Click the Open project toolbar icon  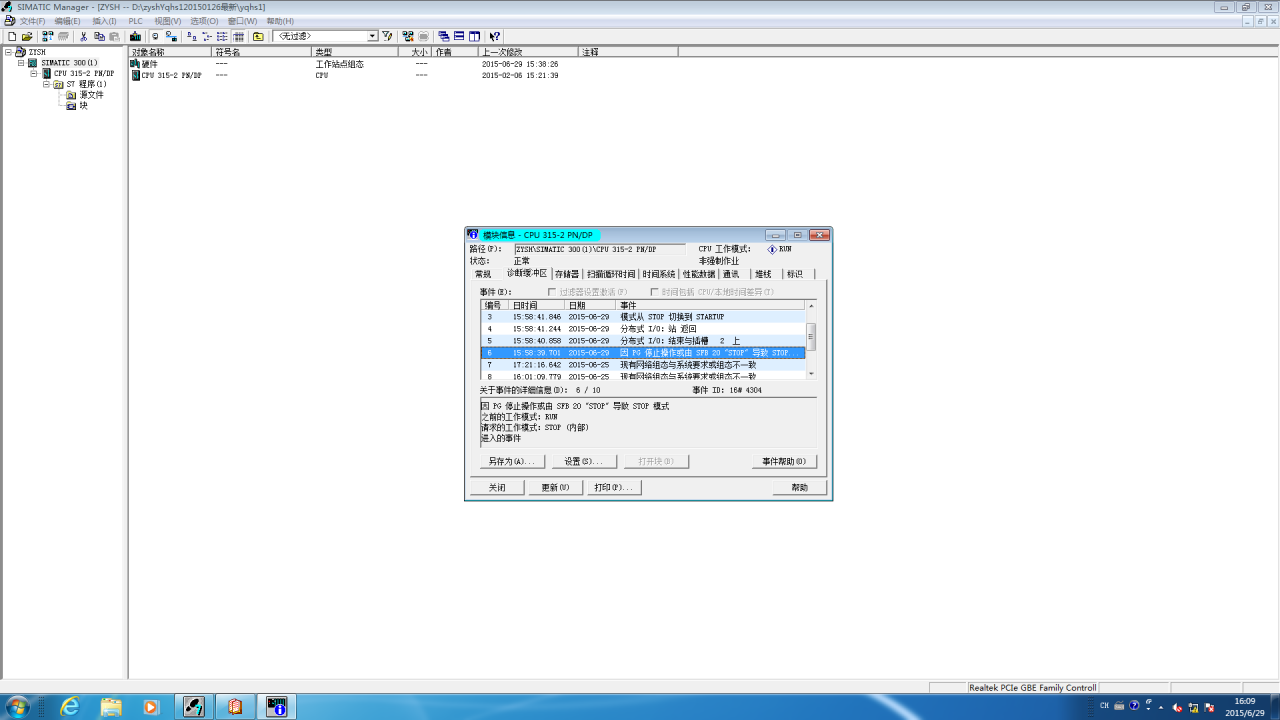(x=27, y=36)
